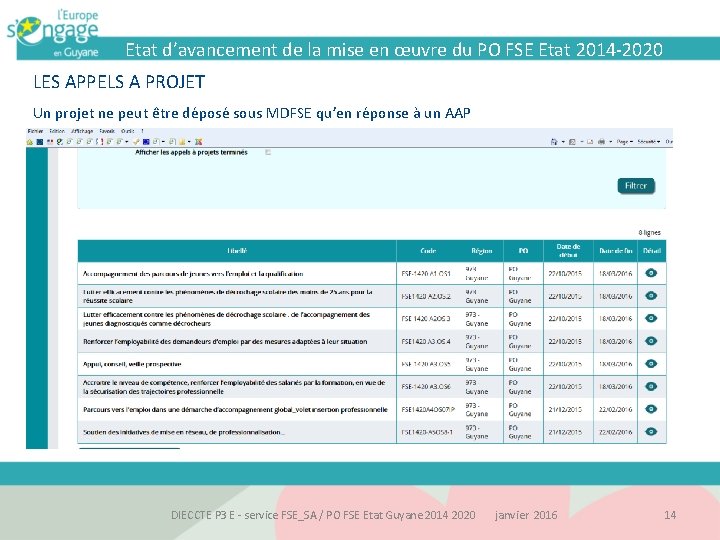
Task: Sort by the 'Date de début' column header
Action: pyautogui.click(x=568, y=251)
